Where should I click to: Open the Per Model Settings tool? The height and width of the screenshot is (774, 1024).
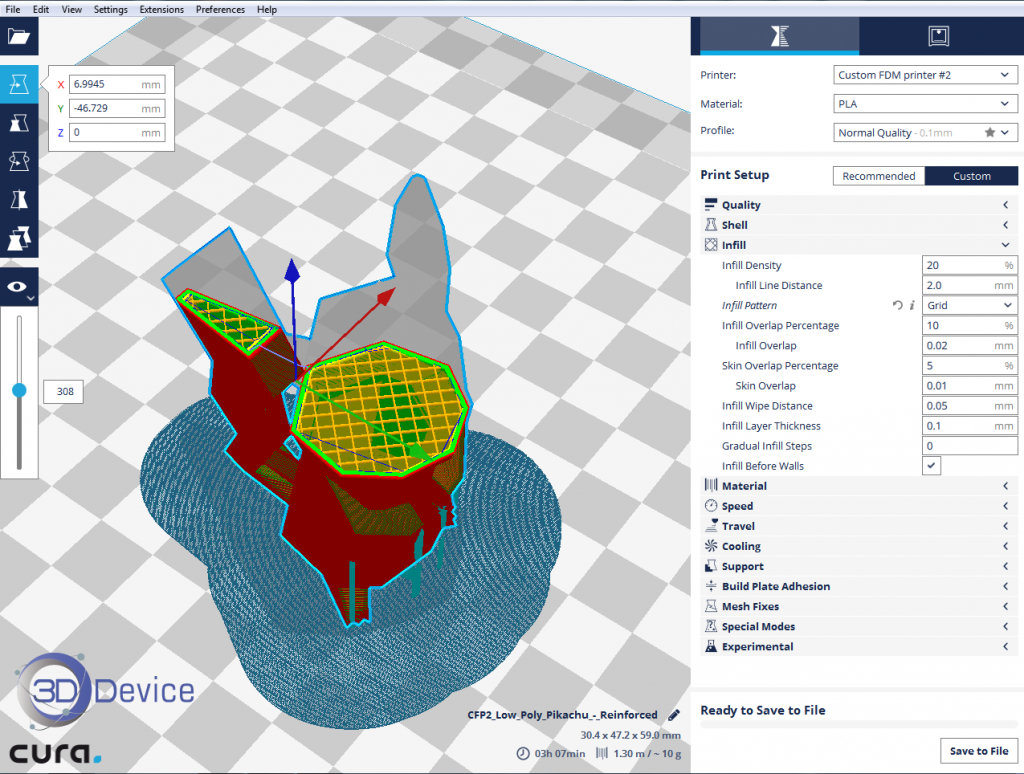[19, 239]
